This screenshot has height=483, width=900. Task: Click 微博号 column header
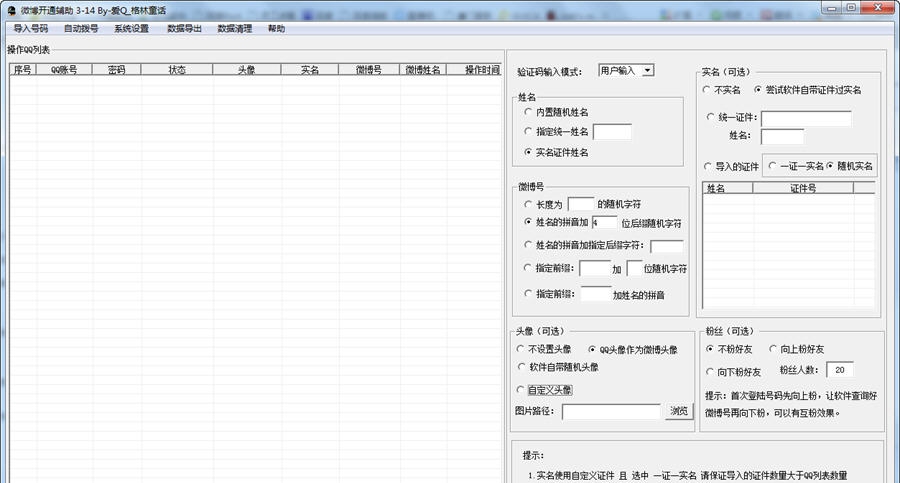pyautogui.click(x=369, y=69)
